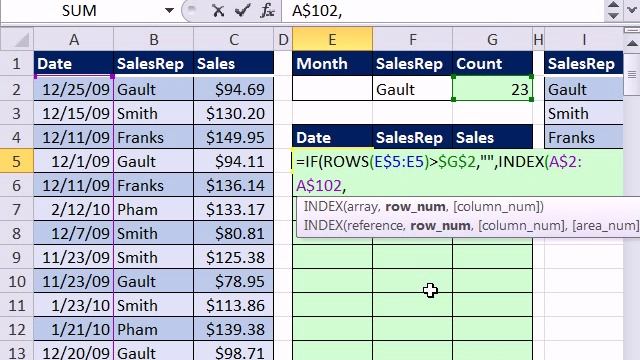This screenshot has width=640, height=360.
Task: Select row 5 header
Action: pos(16,161)
